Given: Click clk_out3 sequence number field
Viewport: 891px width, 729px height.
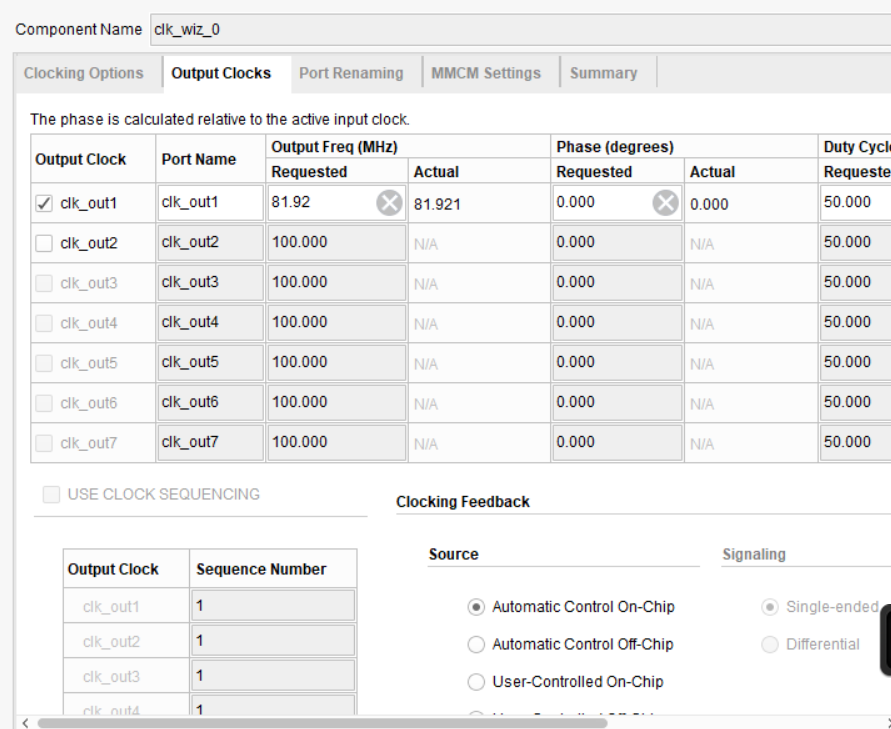Looking at the screenshot, I should point(273,676).
